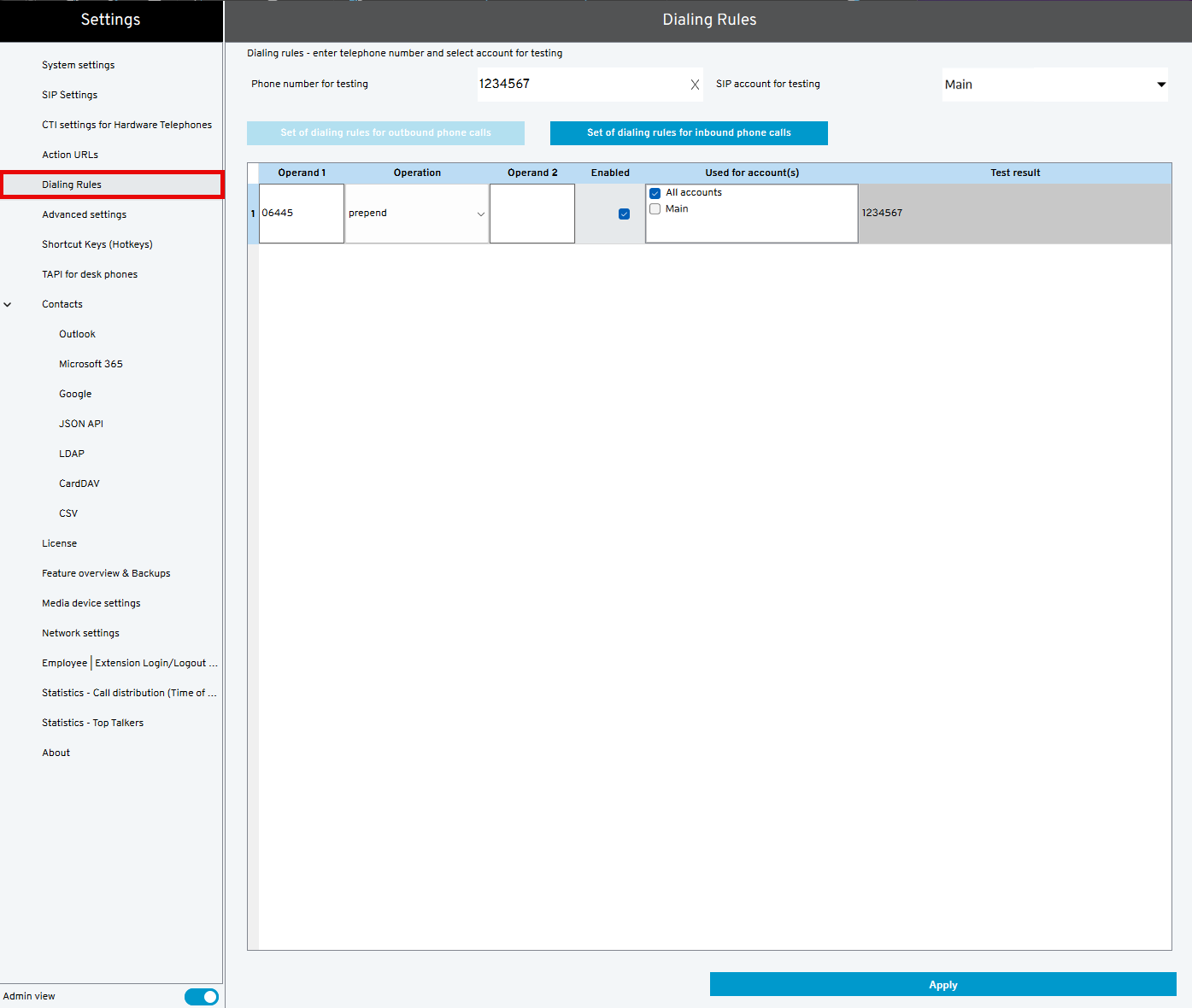Switch to outbound phone calls dialing rules
1192x1008 pixels.
[x=385, y=133]
